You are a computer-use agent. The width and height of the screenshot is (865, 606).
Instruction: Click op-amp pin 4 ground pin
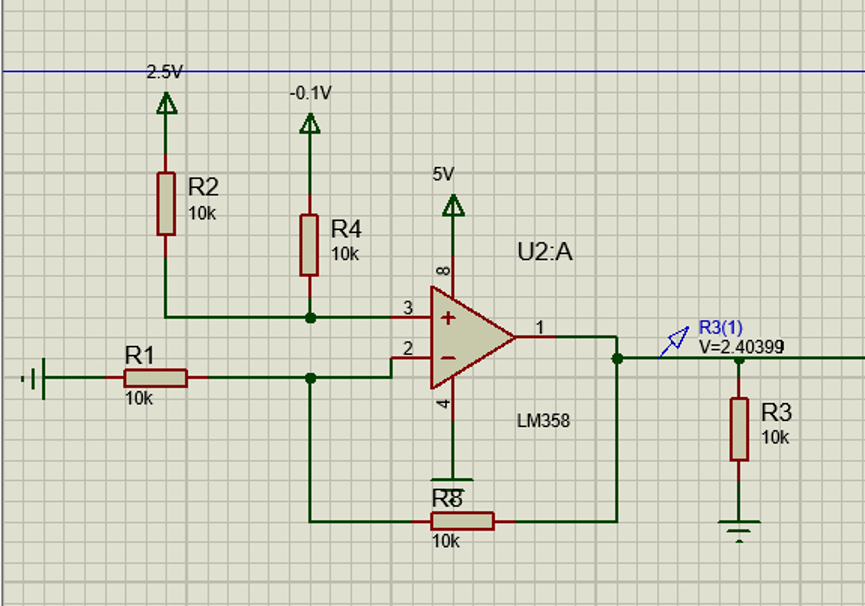point(453,400)
